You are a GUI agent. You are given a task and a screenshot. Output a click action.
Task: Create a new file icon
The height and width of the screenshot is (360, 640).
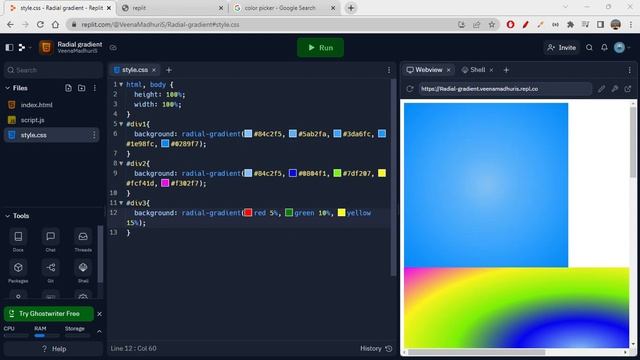click(x=68, y=88)
